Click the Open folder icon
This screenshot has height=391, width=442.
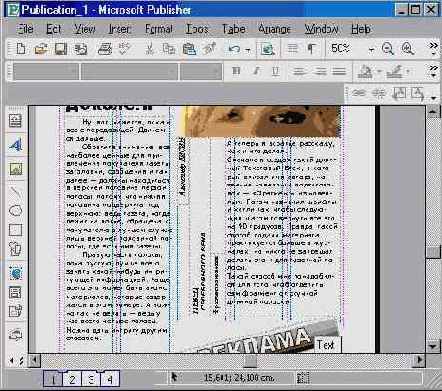41,49
